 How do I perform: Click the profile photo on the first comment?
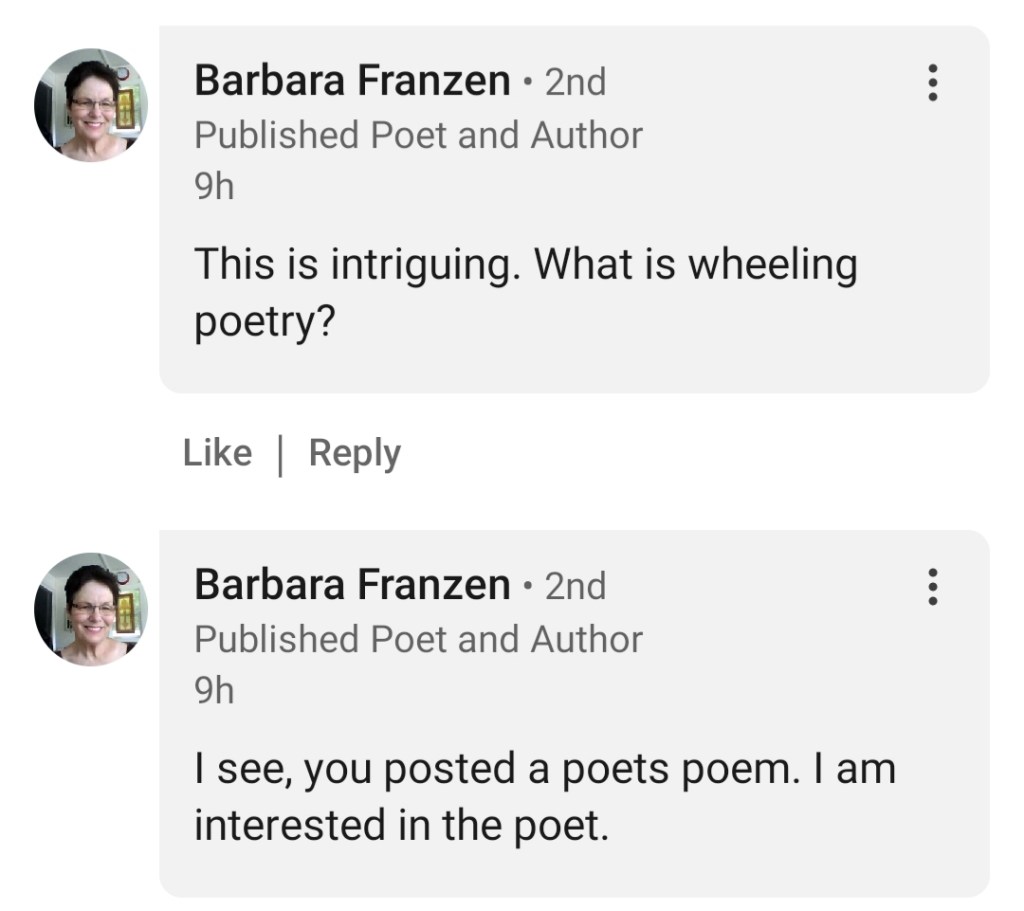tap(91, 105)
